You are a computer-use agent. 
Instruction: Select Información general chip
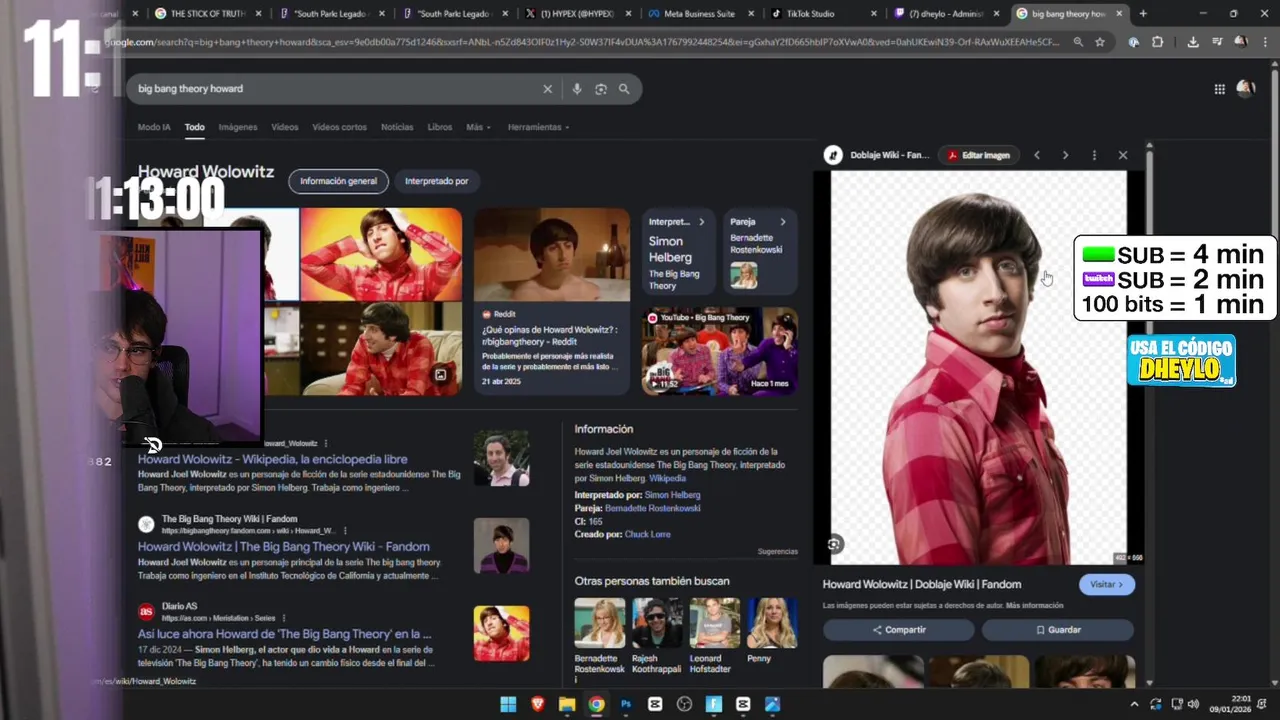[338, 181]
